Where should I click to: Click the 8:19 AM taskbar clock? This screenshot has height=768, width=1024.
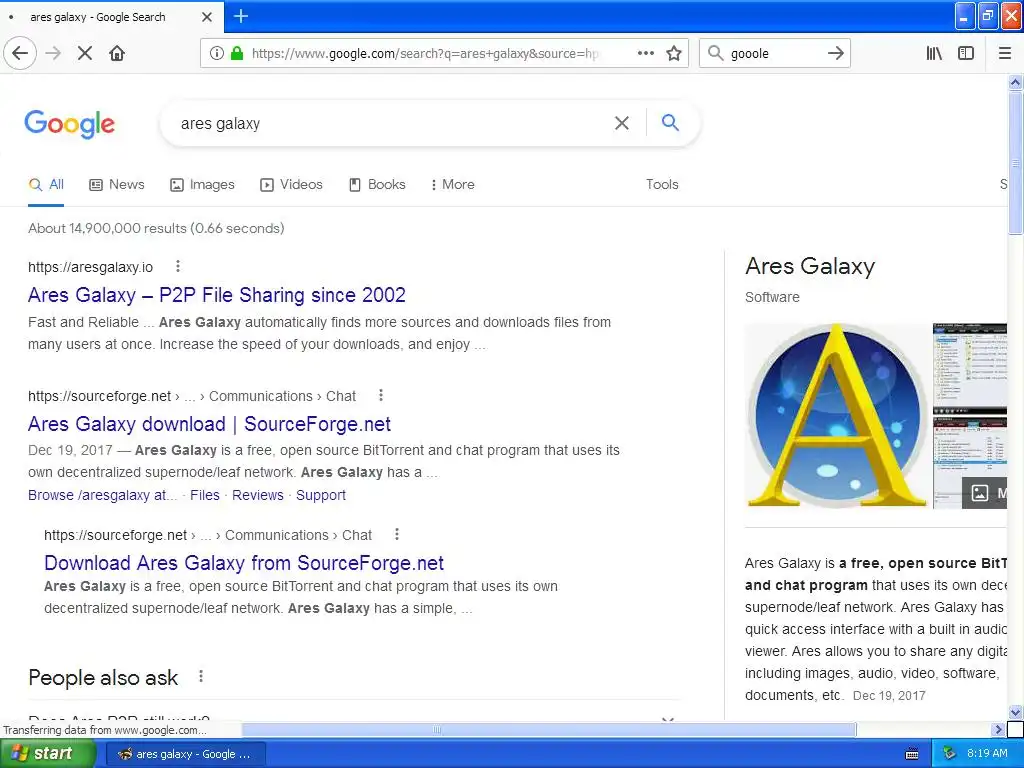[987, 754]
